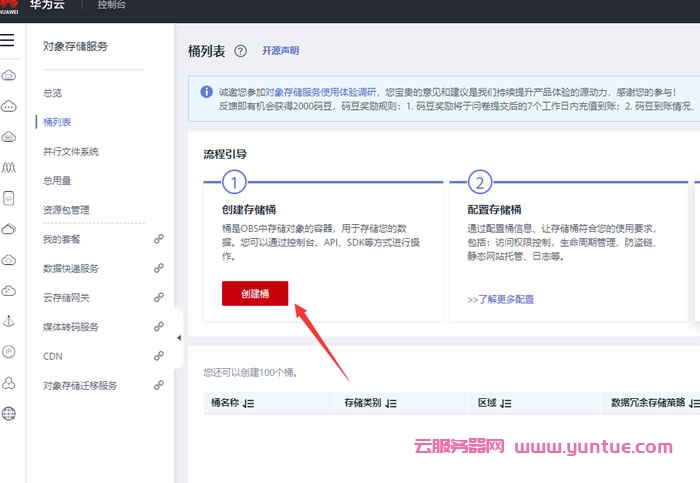Image resolution: width=700 pixels, height=483 pixels.
Task: Click the link icon next to CDN
Action: [158, 356]
